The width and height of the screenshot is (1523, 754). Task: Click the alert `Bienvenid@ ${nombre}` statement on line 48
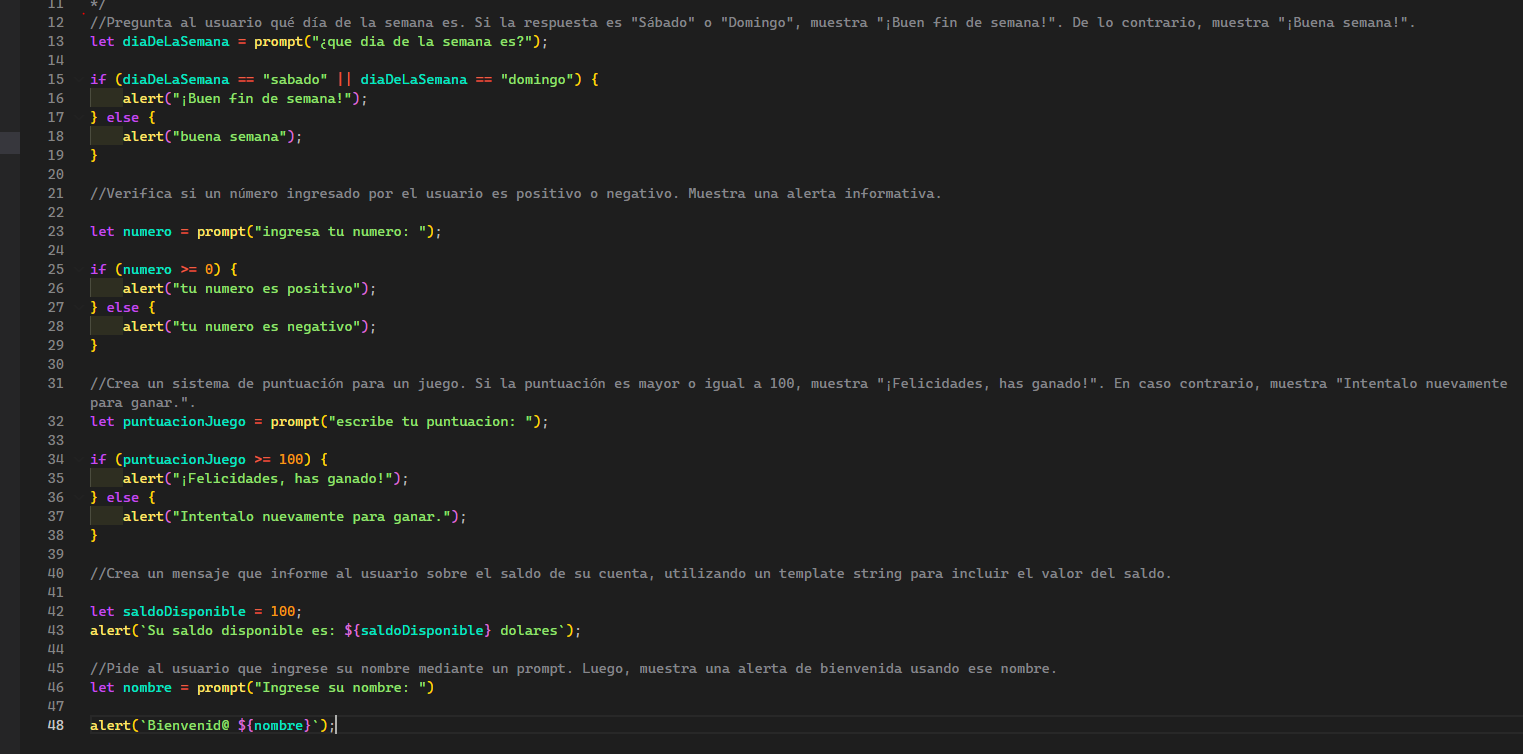pos(213,725)
